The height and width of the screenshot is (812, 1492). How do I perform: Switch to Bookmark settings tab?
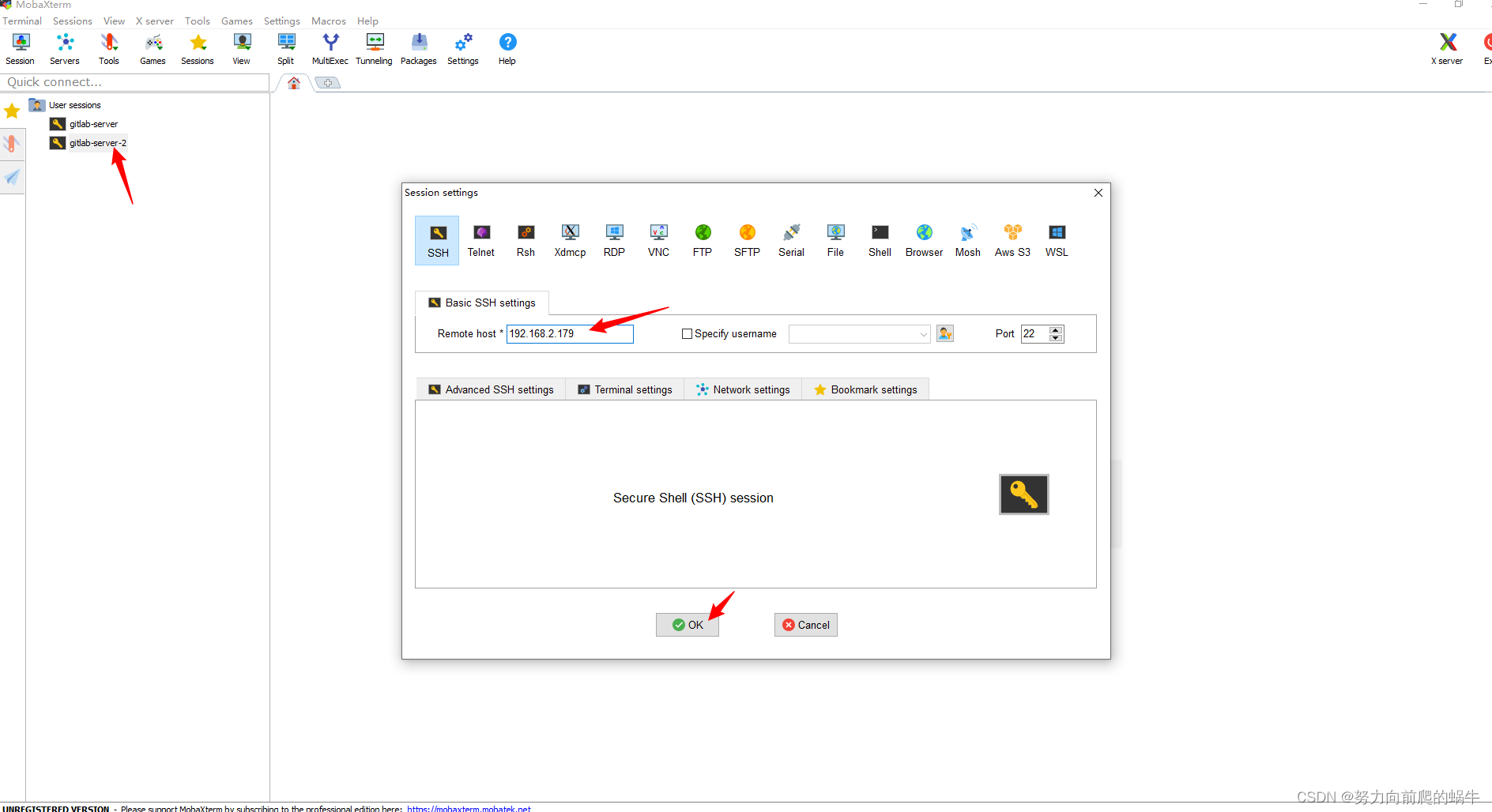(x=865, y=389)
